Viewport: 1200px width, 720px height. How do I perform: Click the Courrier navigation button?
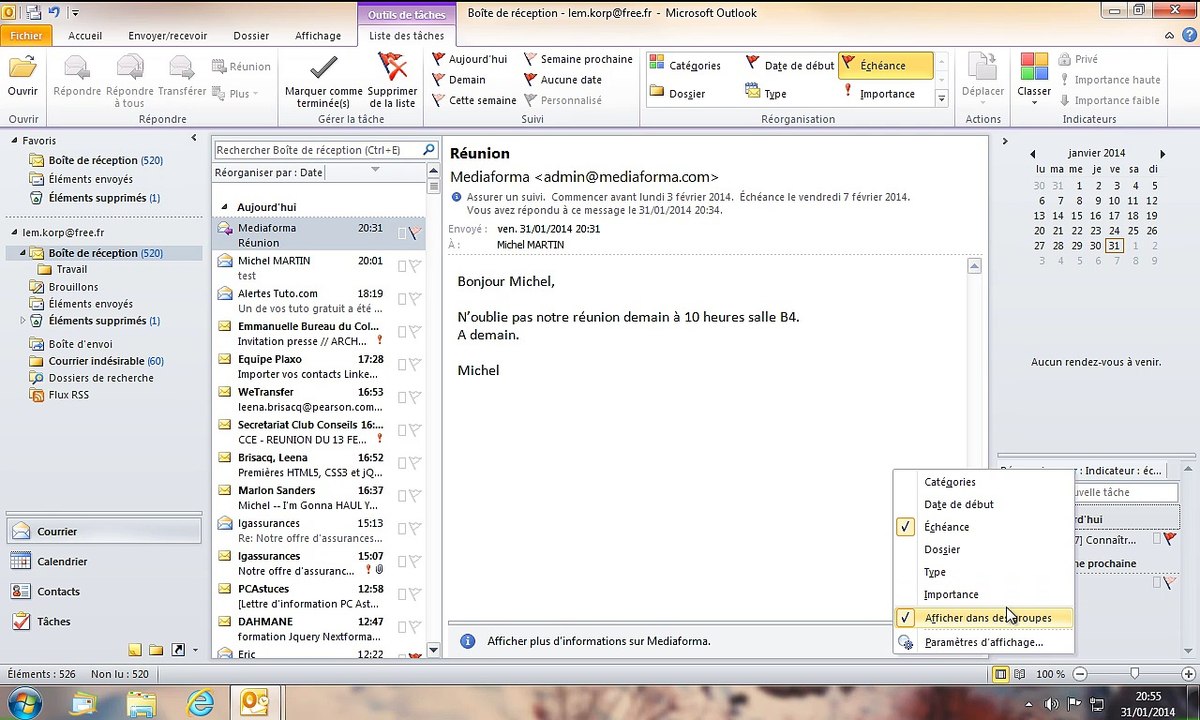click(x=105, y=532)
